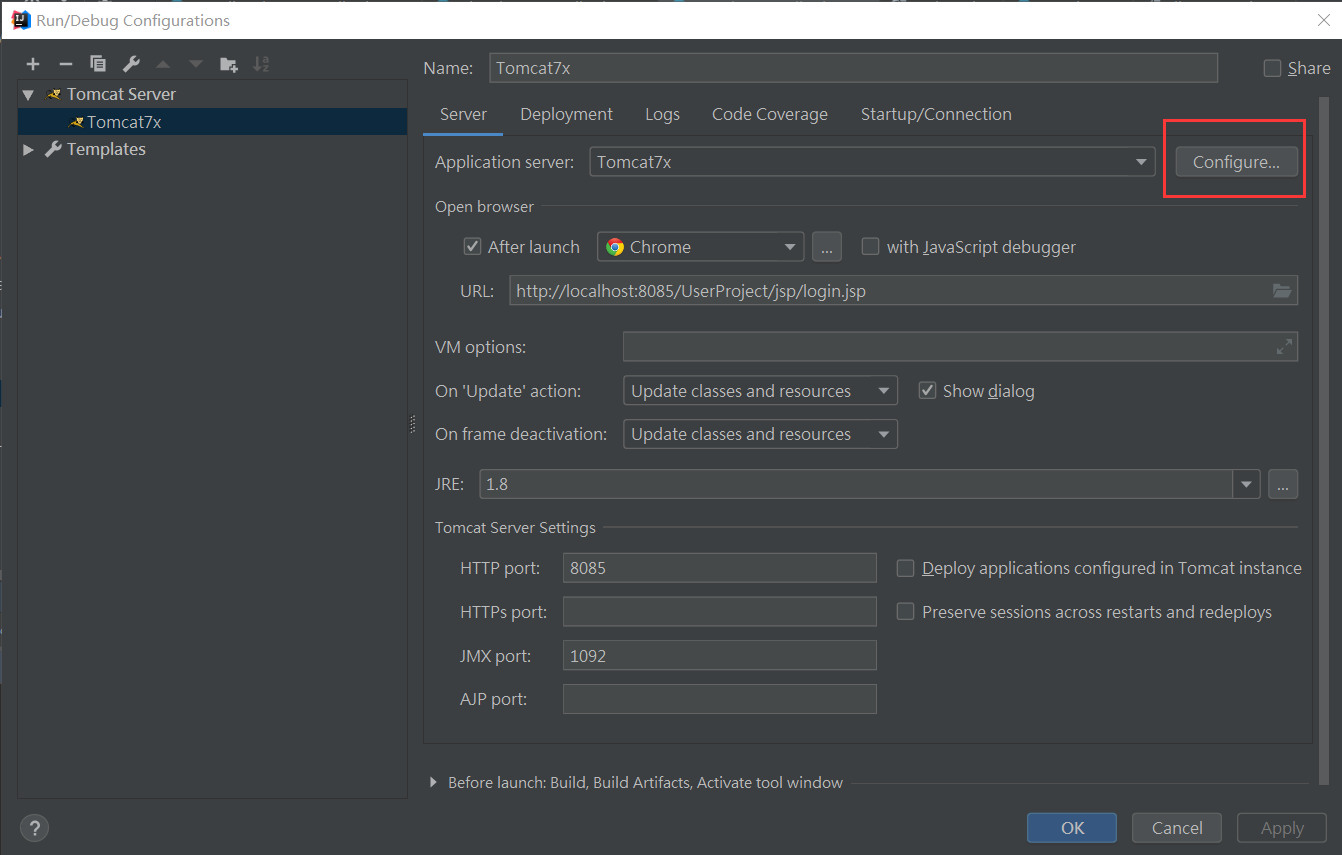1342x855 pixels.
Task: Open edit defaults wrench icon
Action: coord(131,64)
